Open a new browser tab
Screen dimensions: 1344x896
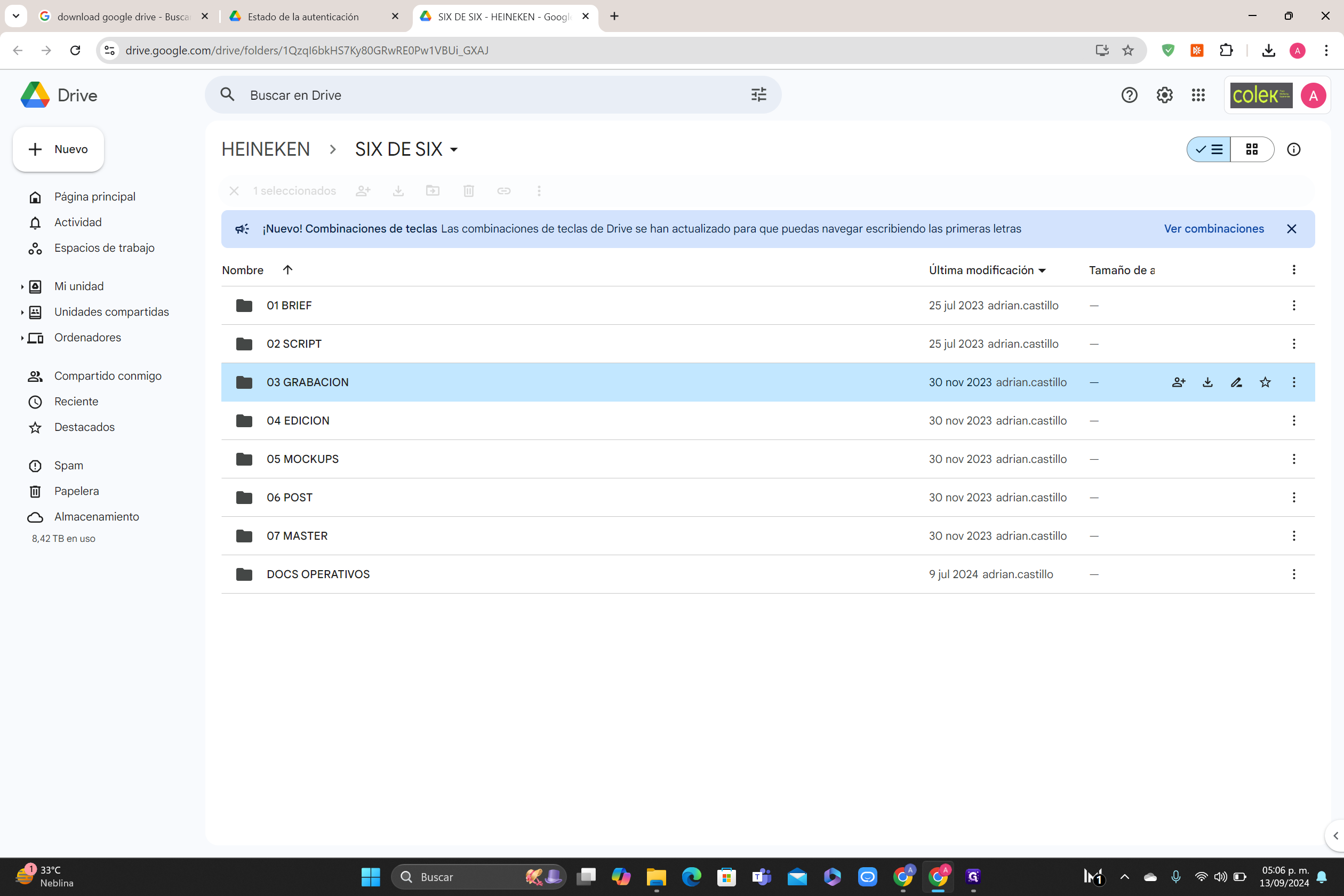click(614, 16)
